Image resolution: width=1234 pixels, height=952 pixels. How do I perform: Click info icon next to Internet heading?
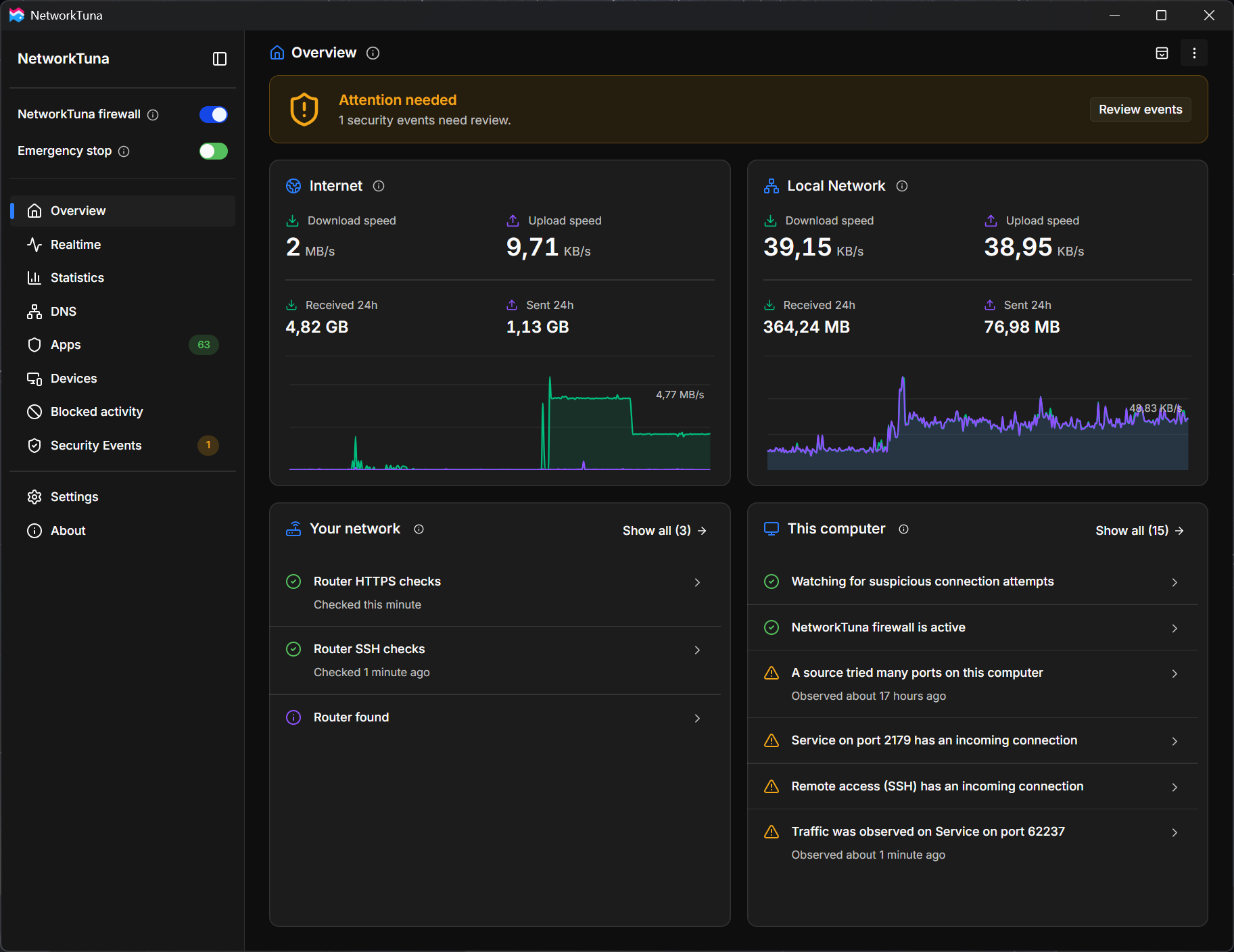[x=379, y=186]
